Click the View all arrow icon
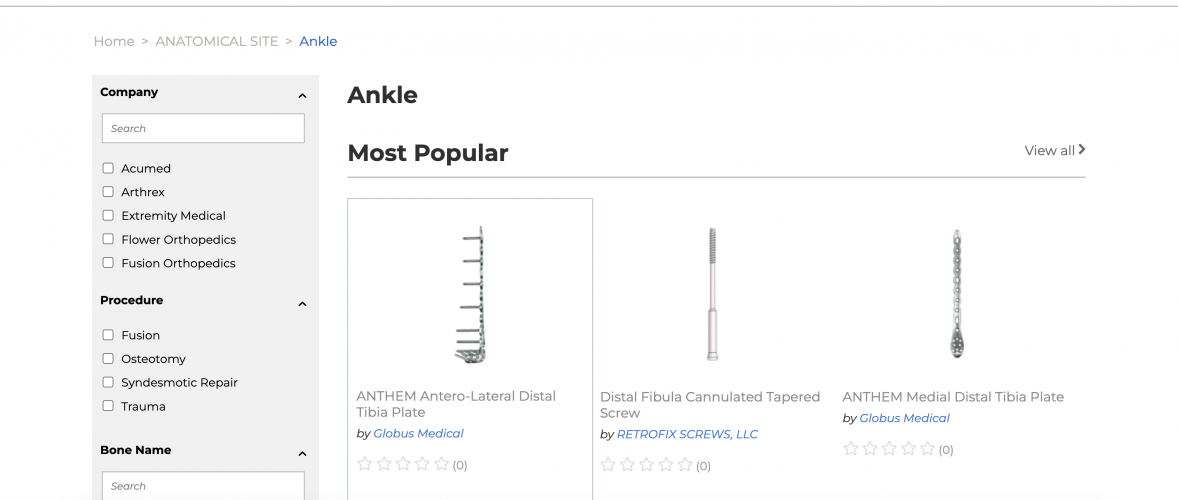This screenshot has width=1178, height=500. click(x=1082, y=150)
